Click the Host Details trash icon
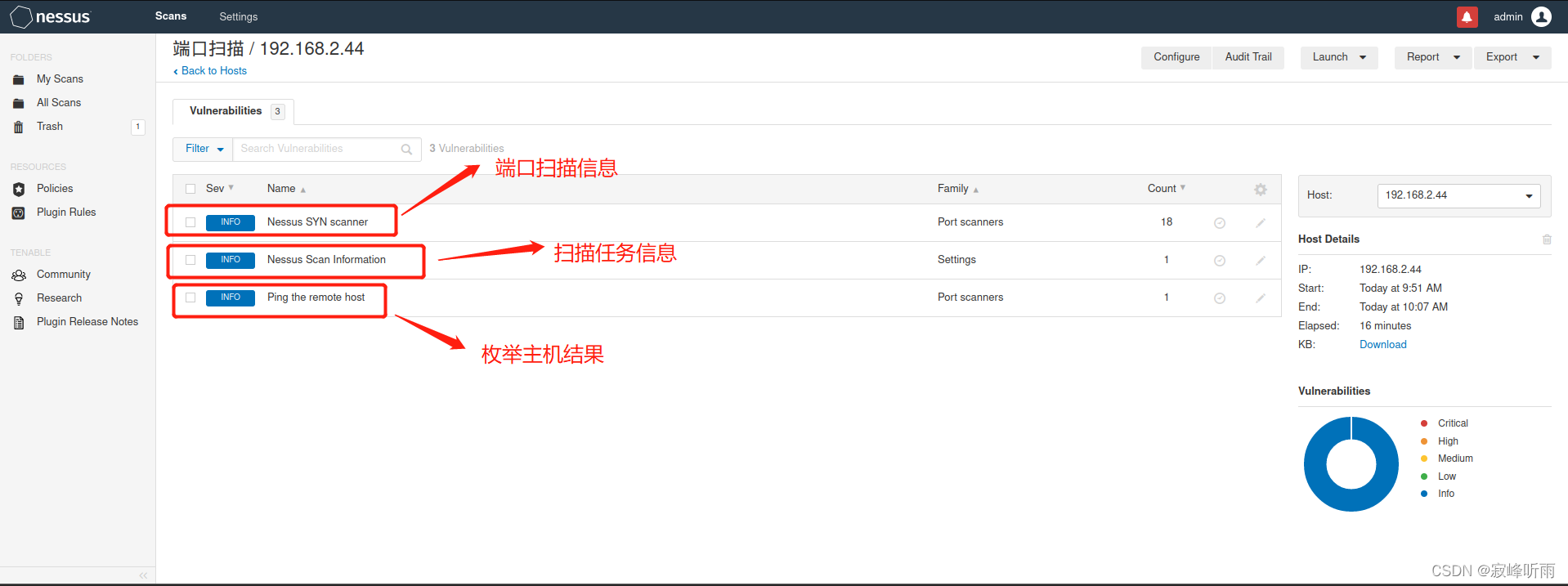 1547,239
